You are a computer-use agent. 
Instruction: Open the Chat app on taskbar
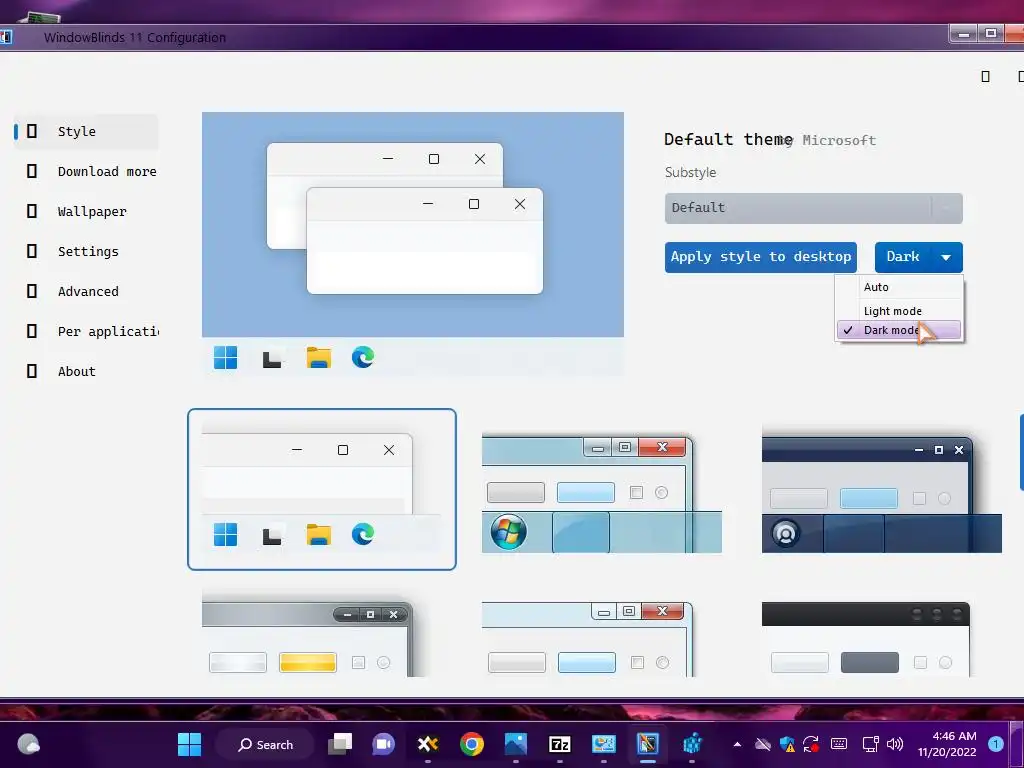383,744
